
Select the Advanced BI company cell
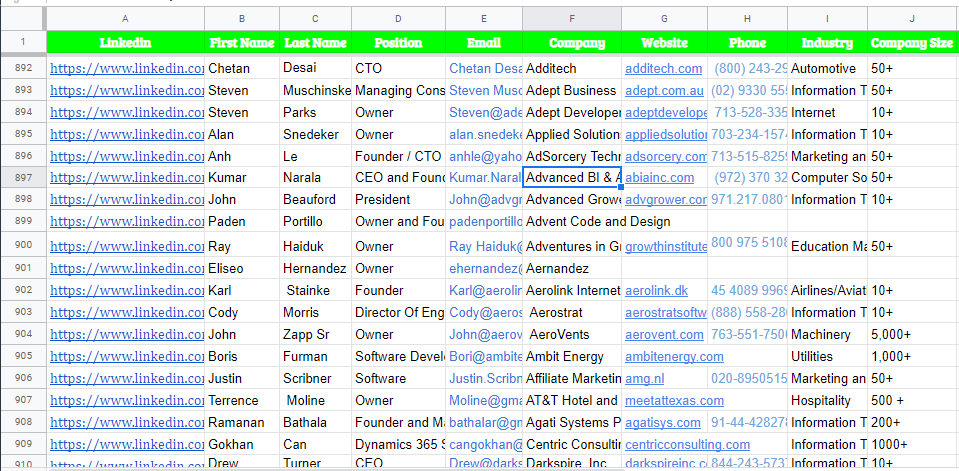[x=572, y=177]
